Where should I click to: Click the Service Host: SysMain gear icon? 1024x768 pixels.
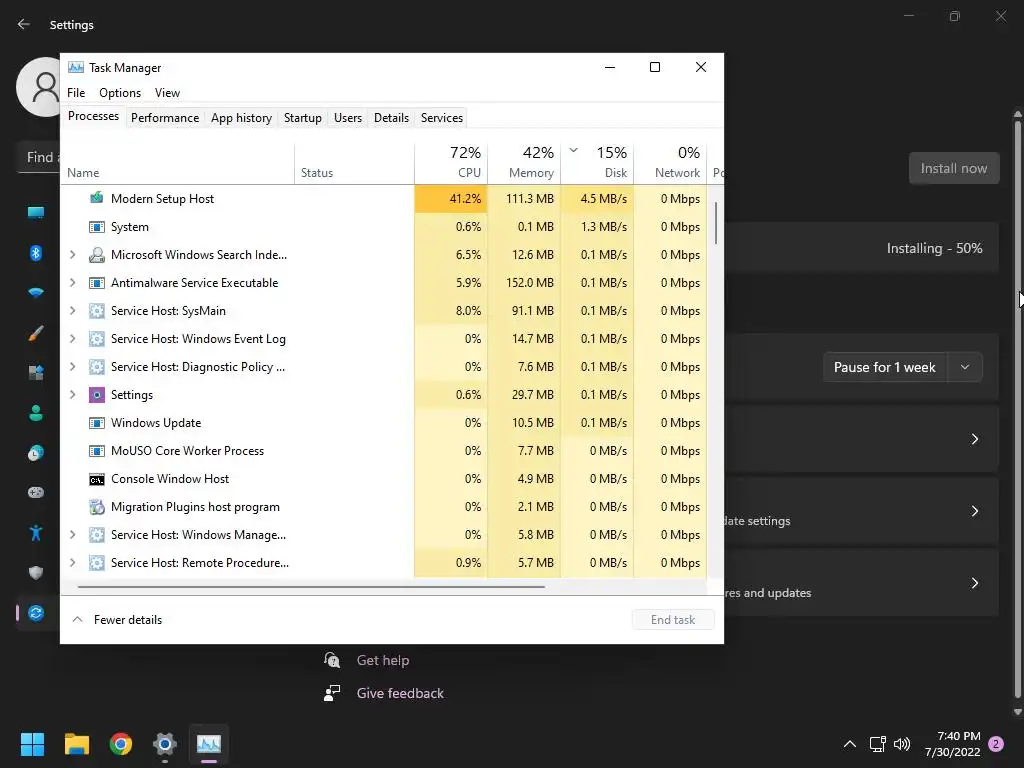coord(97,311)
